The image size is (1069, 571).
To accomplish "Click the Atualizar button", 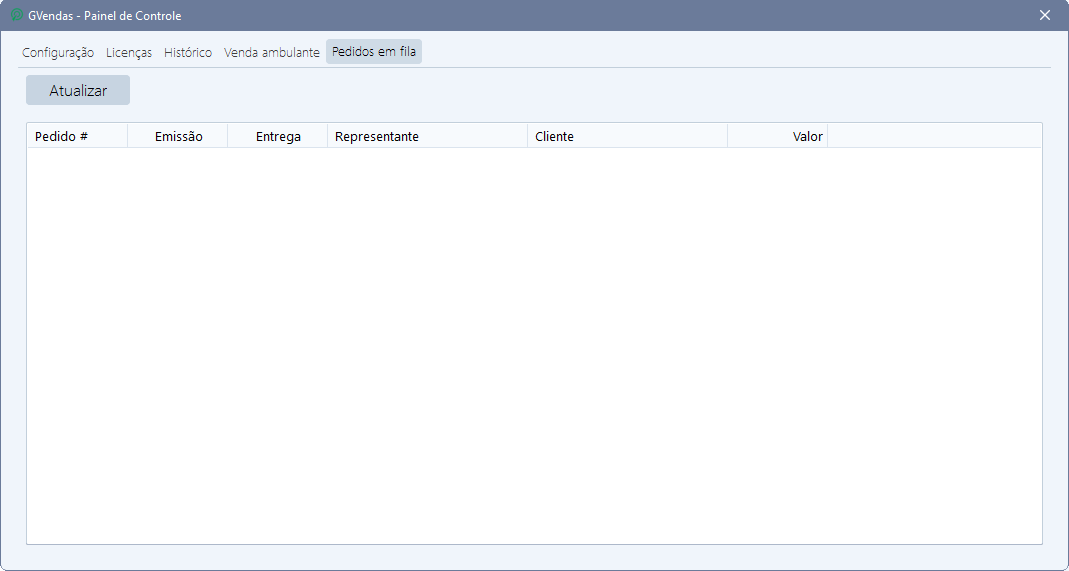I will pos(78,91).
